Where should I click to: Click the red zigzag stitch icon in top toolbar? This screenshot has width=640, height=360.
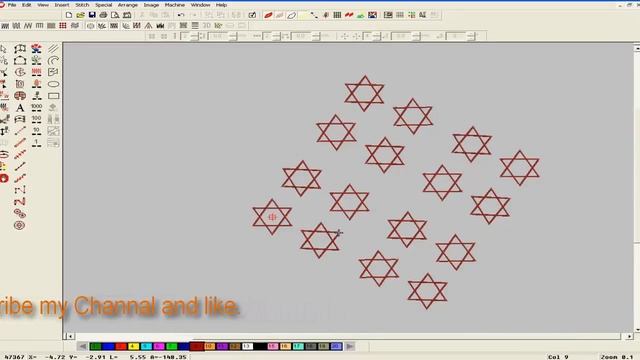pyautogui.click(x=349, y=15)
